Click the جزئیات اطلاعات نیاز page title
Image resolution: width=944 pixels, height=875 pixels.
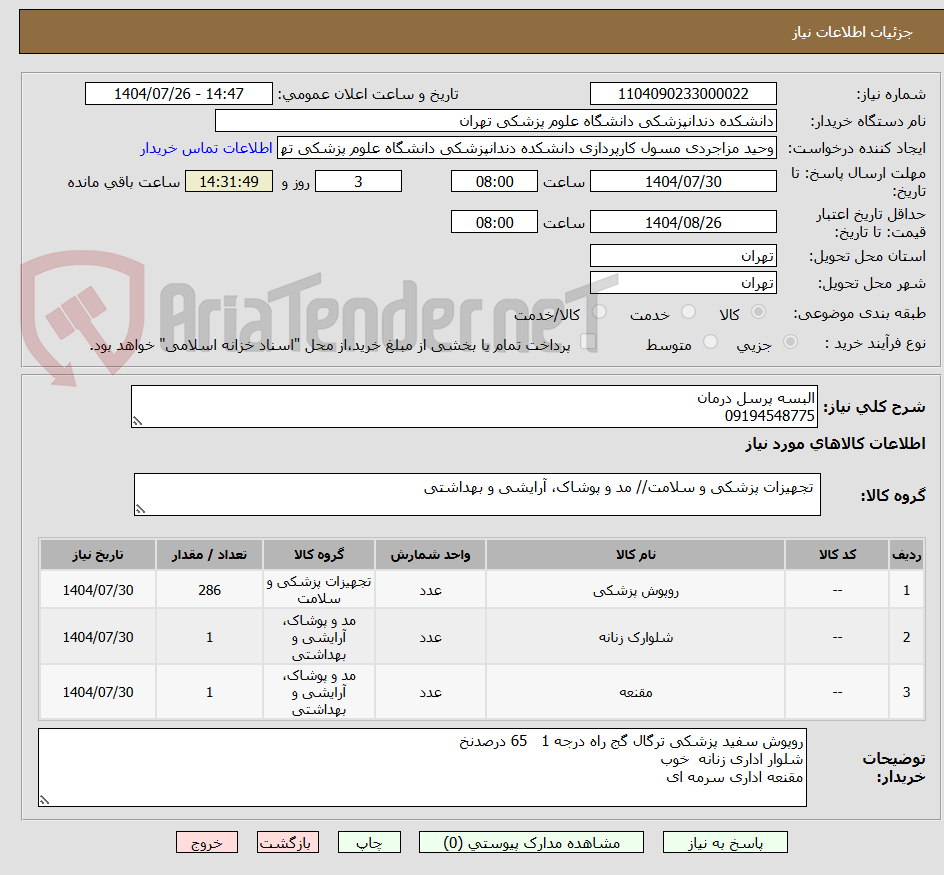coord(851,32)
